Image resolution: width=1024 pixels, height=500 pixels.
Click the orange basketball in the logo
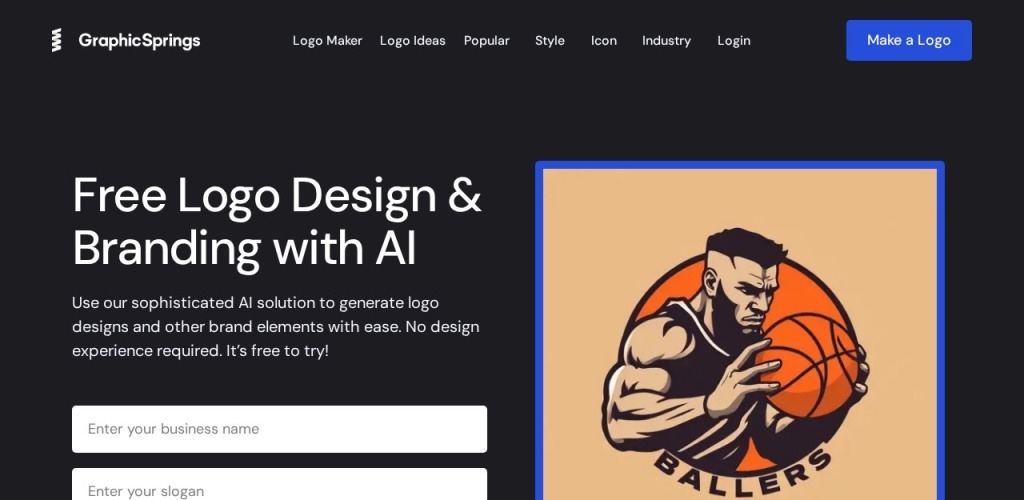[808, 366]
